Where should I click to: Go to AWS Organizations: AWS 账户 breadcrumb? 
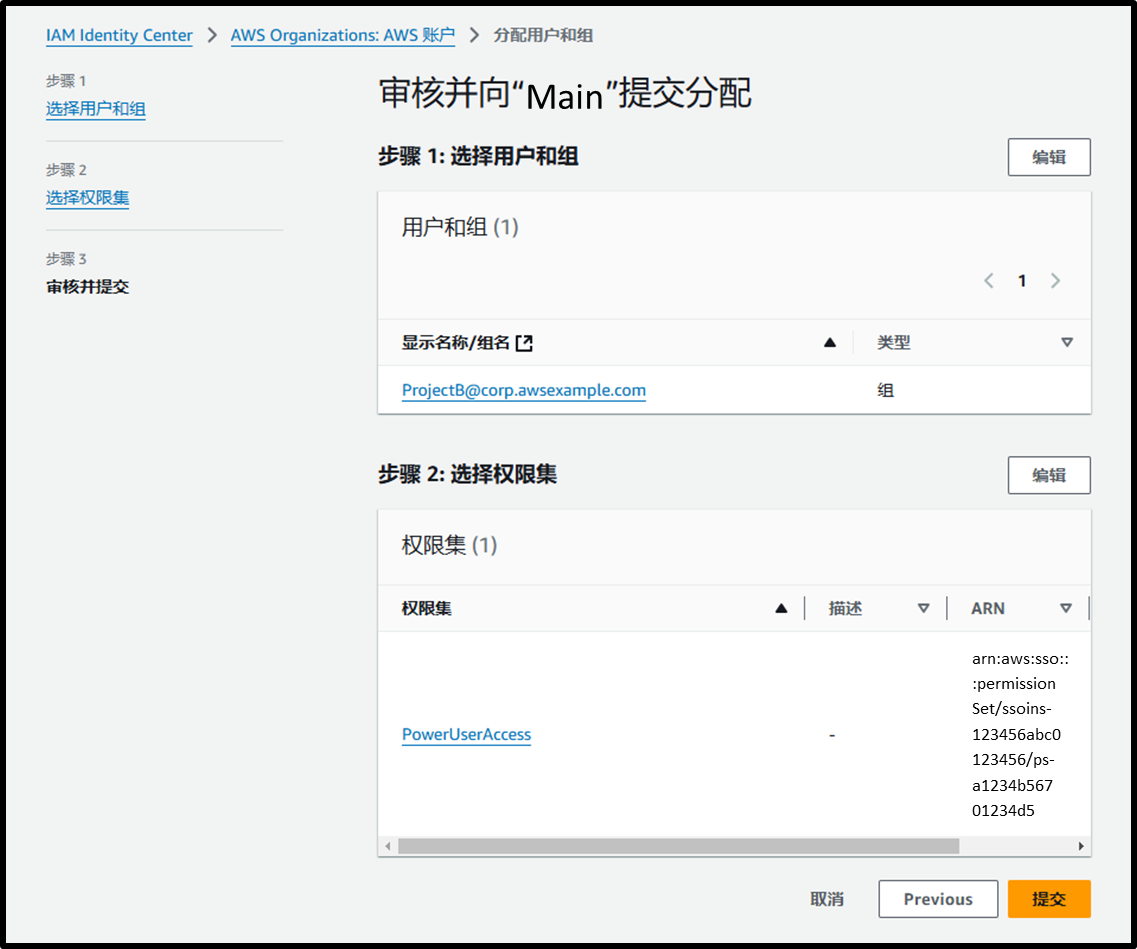[x=342, y=35]
